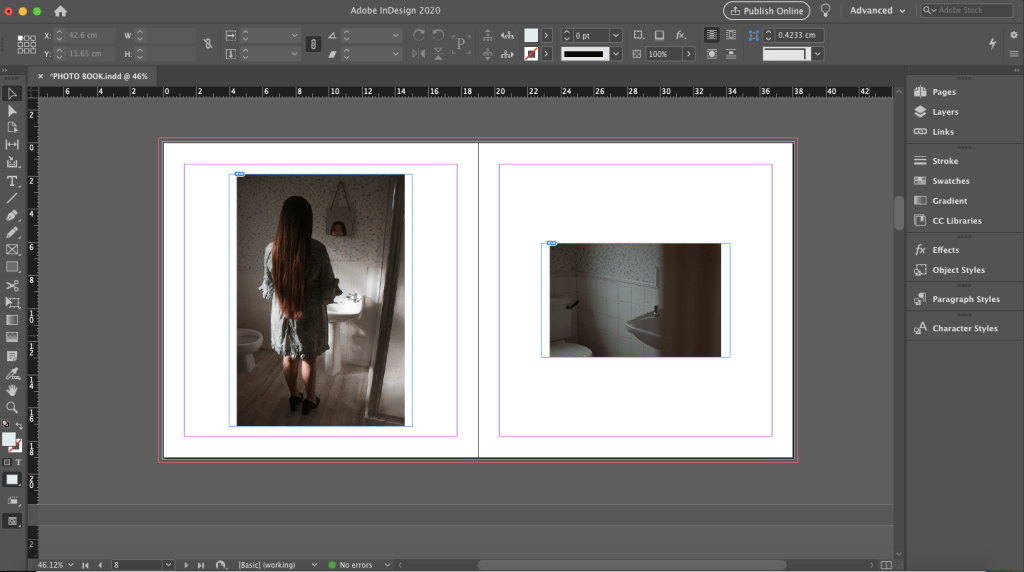Image resolution: width=1024 pixels, height=572 pixels.
Task: Switch to the PHOTO BOOK.indd document tab
Action: click(98, 76)
